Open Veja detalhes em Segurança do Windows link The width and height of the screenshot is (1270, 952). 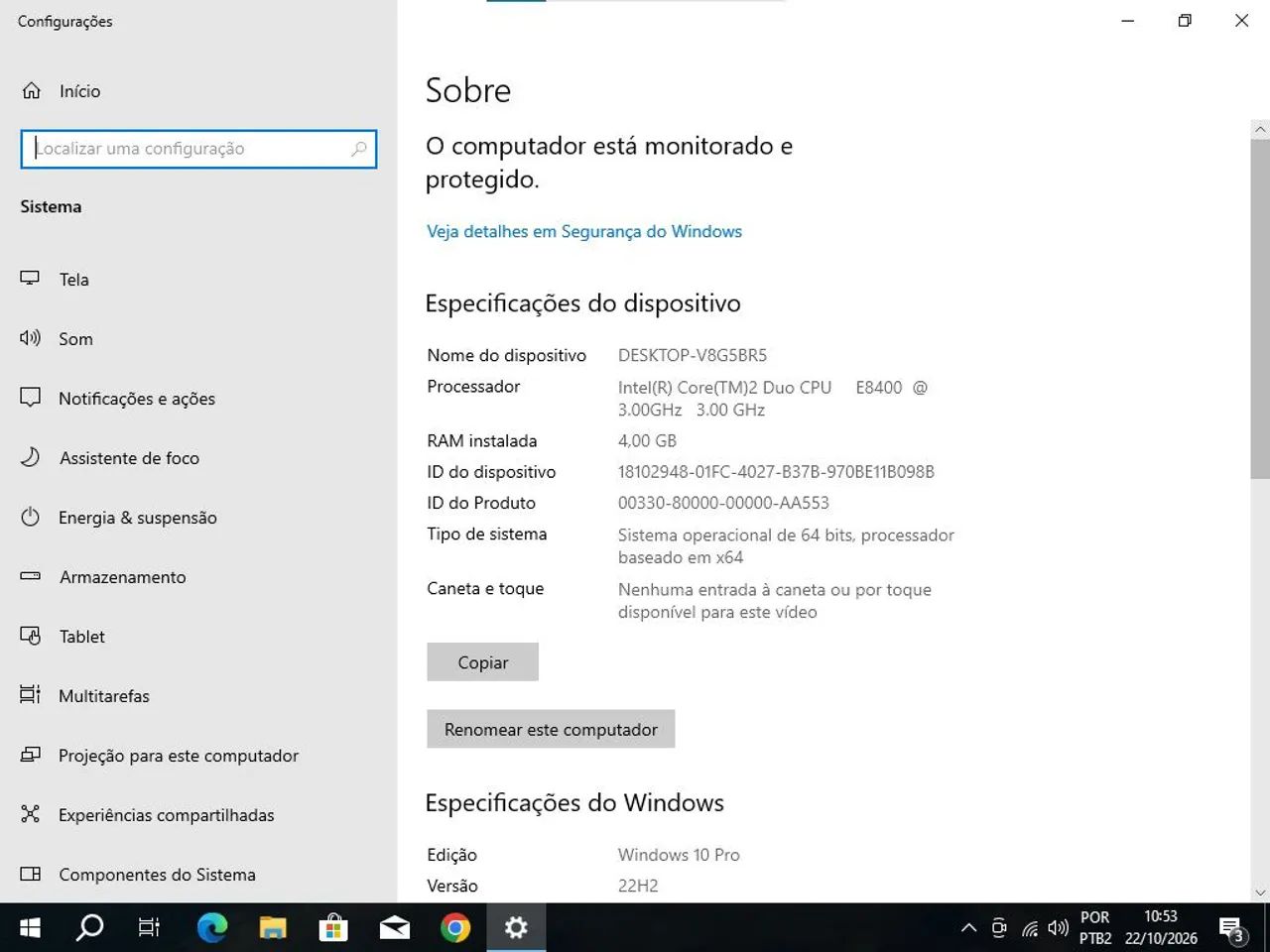point(584,231)
